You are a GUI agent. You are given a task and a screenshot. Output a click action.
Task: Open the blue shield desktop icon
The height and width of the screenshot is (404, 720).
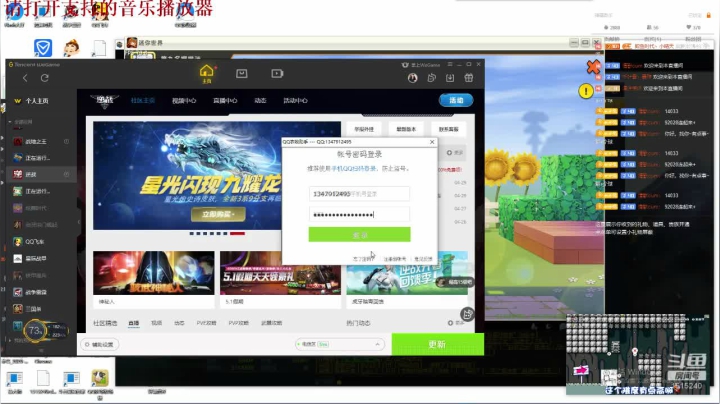[x=43, y=48]
